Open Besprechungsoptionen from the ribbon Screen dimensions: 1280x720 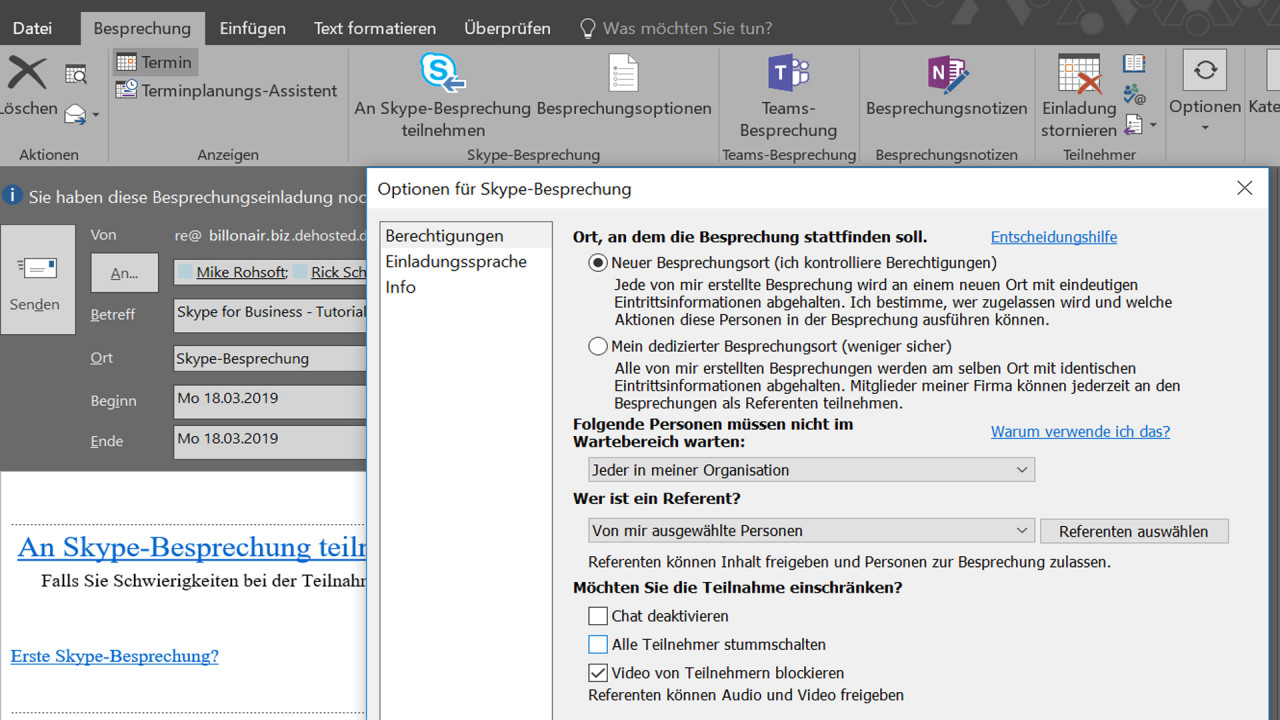(x=624, y=75)
